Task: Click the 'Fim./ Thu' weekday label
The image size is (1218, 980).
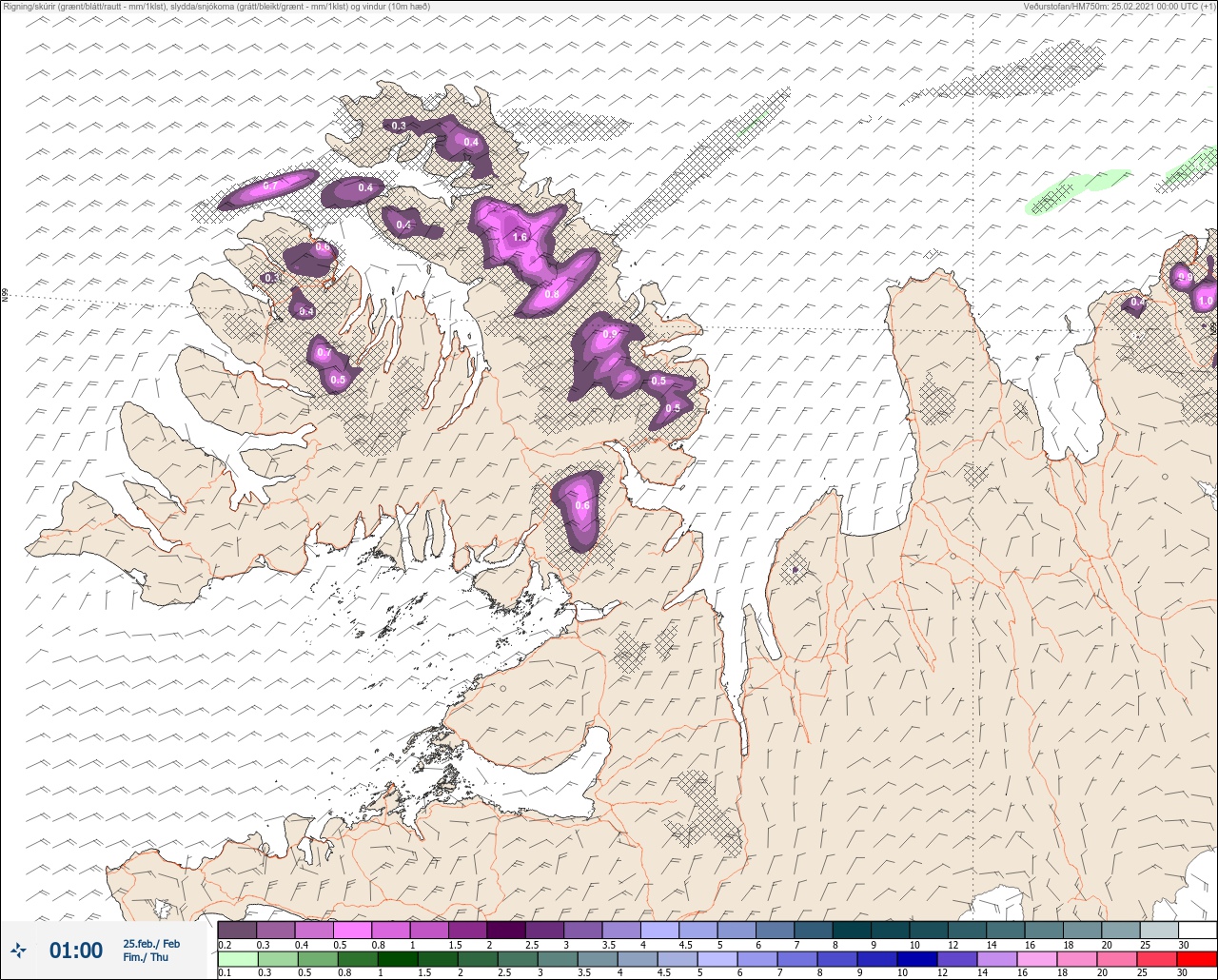Action: (x=146, y=957)
